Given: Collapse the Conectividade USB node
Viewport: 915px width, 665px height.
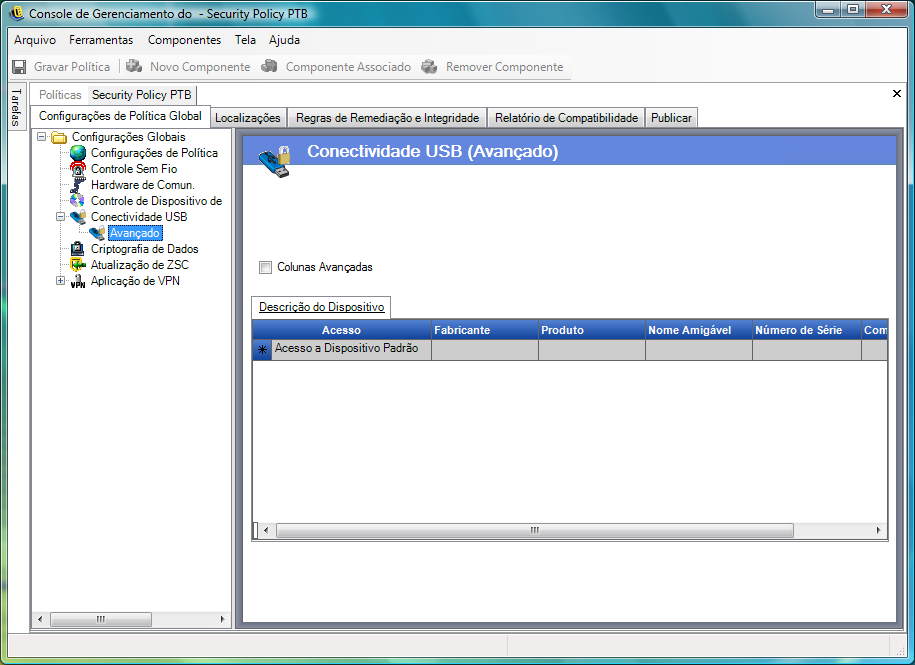Looking at the screenshot, I should pos(60,216).
